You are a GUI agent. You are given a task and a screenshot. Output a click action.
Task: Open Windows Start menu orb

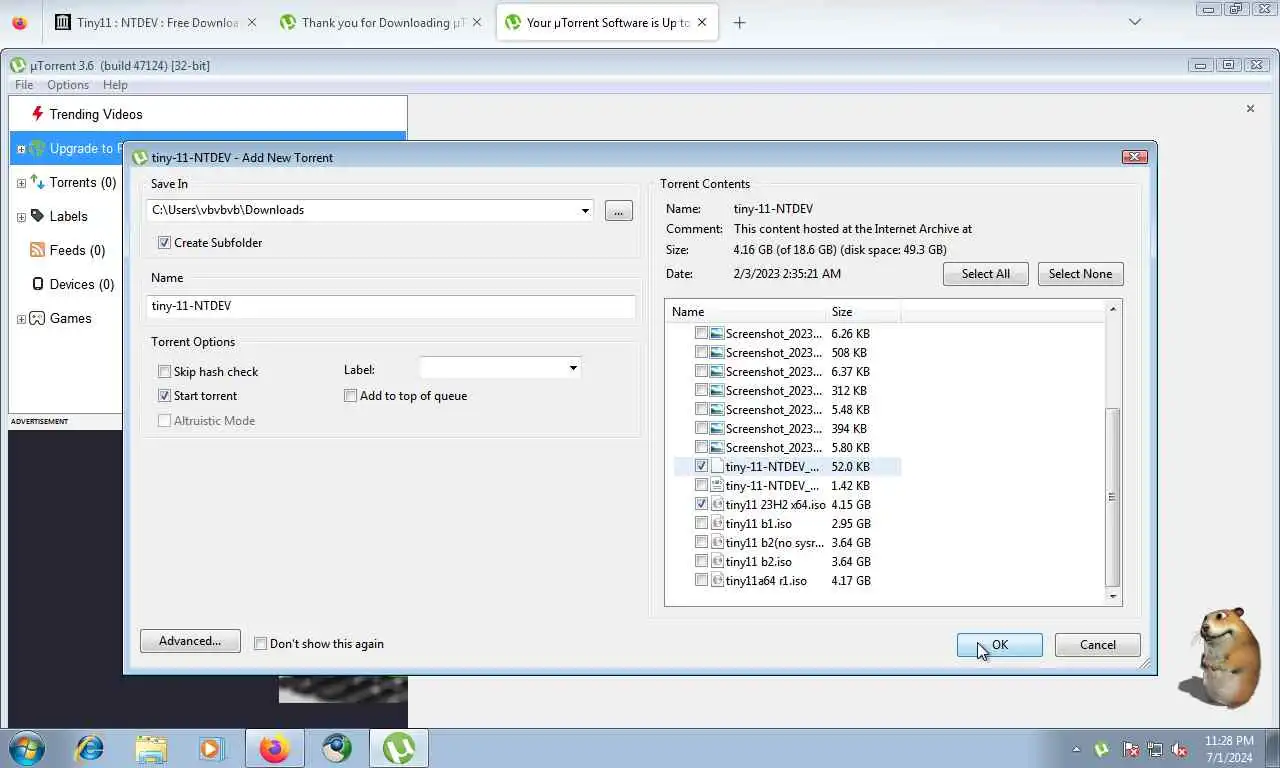coord(25,748)
